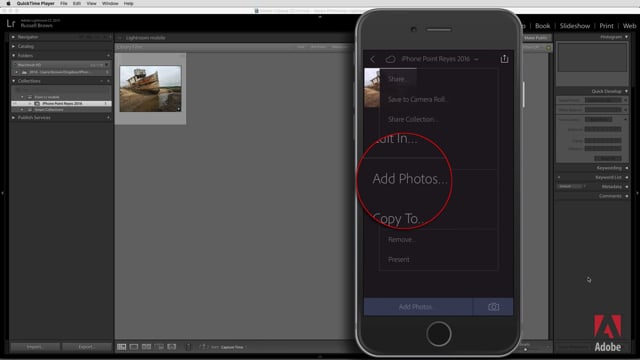This screenshot has height=360, width=640.
Task: Collapse the Histogram panel
Action: pyautogui.click(x=627, y=37)
